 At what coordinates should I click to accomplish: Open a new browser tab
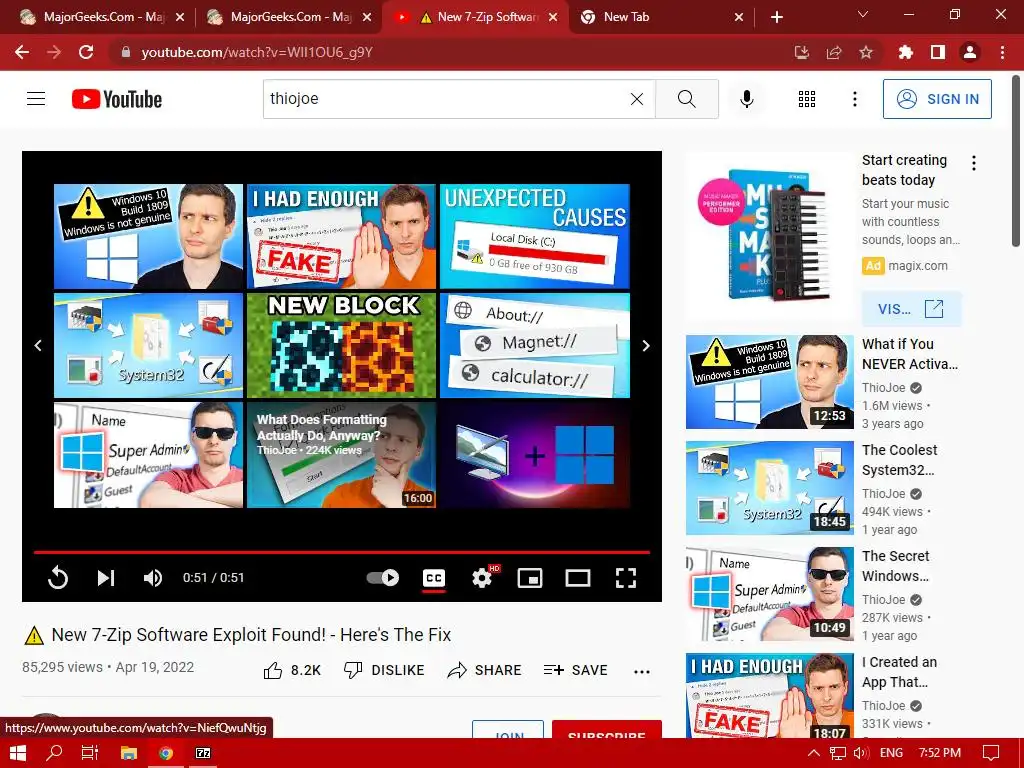coord(776,17)
